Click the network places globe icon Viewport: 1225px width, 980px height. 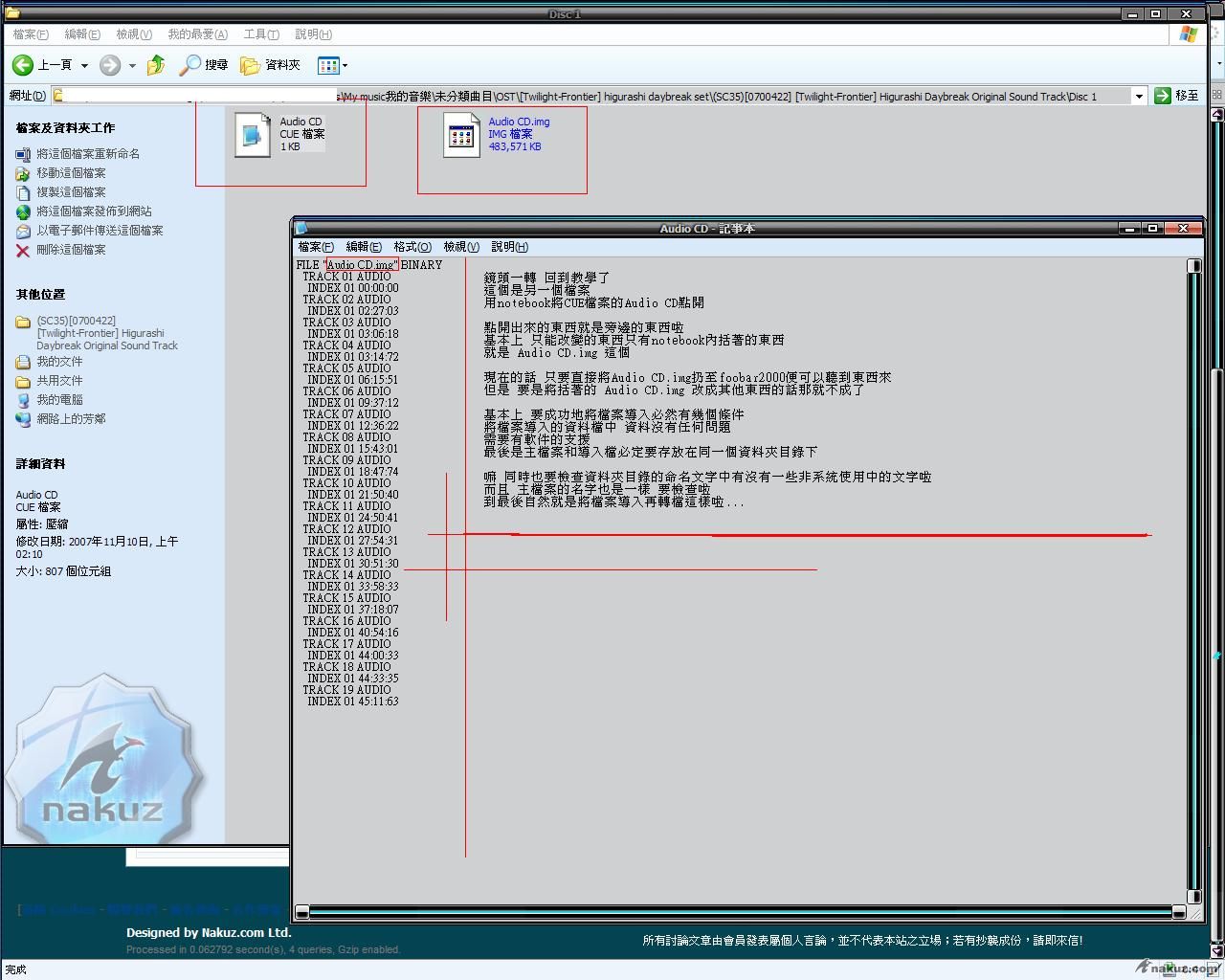pyautogui.click(x=23, y=419)
